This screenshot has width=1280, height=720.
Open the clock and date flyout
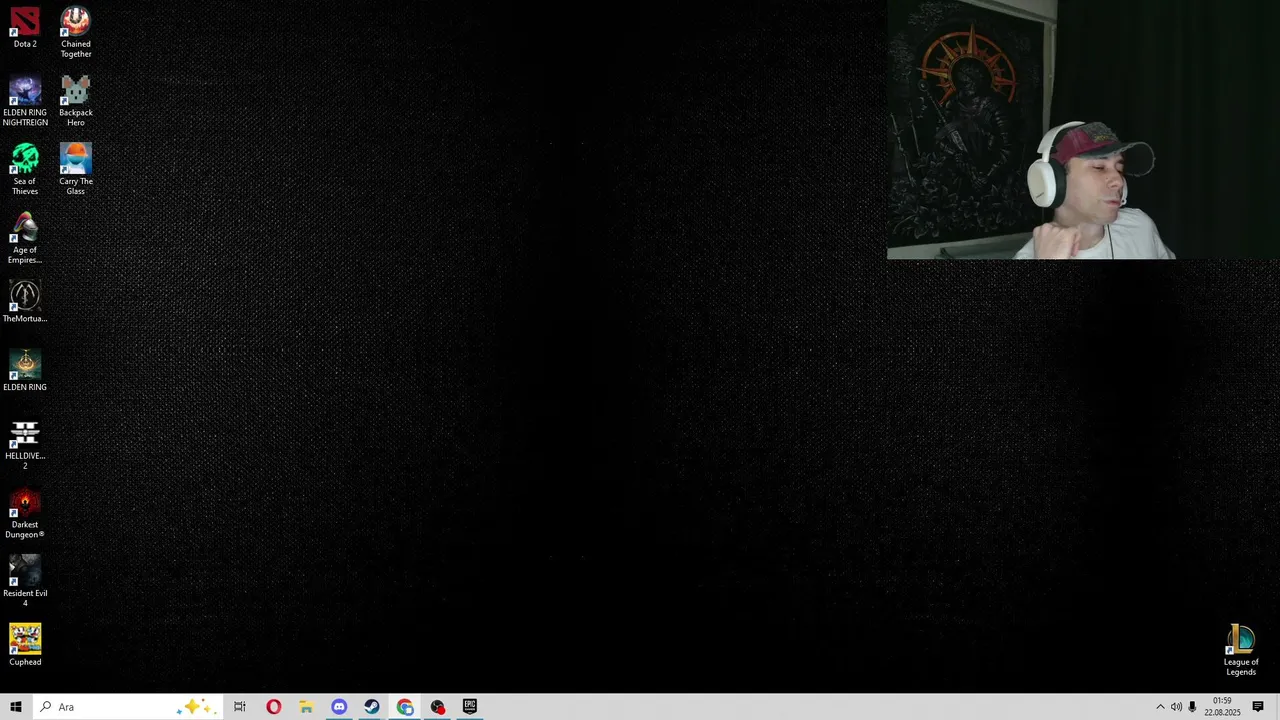[1222, 707]
